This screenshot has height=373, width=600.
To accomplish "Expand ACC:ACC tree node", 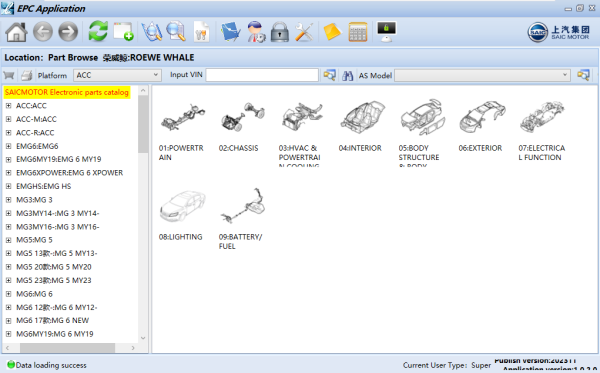I will tap(8, 106).
